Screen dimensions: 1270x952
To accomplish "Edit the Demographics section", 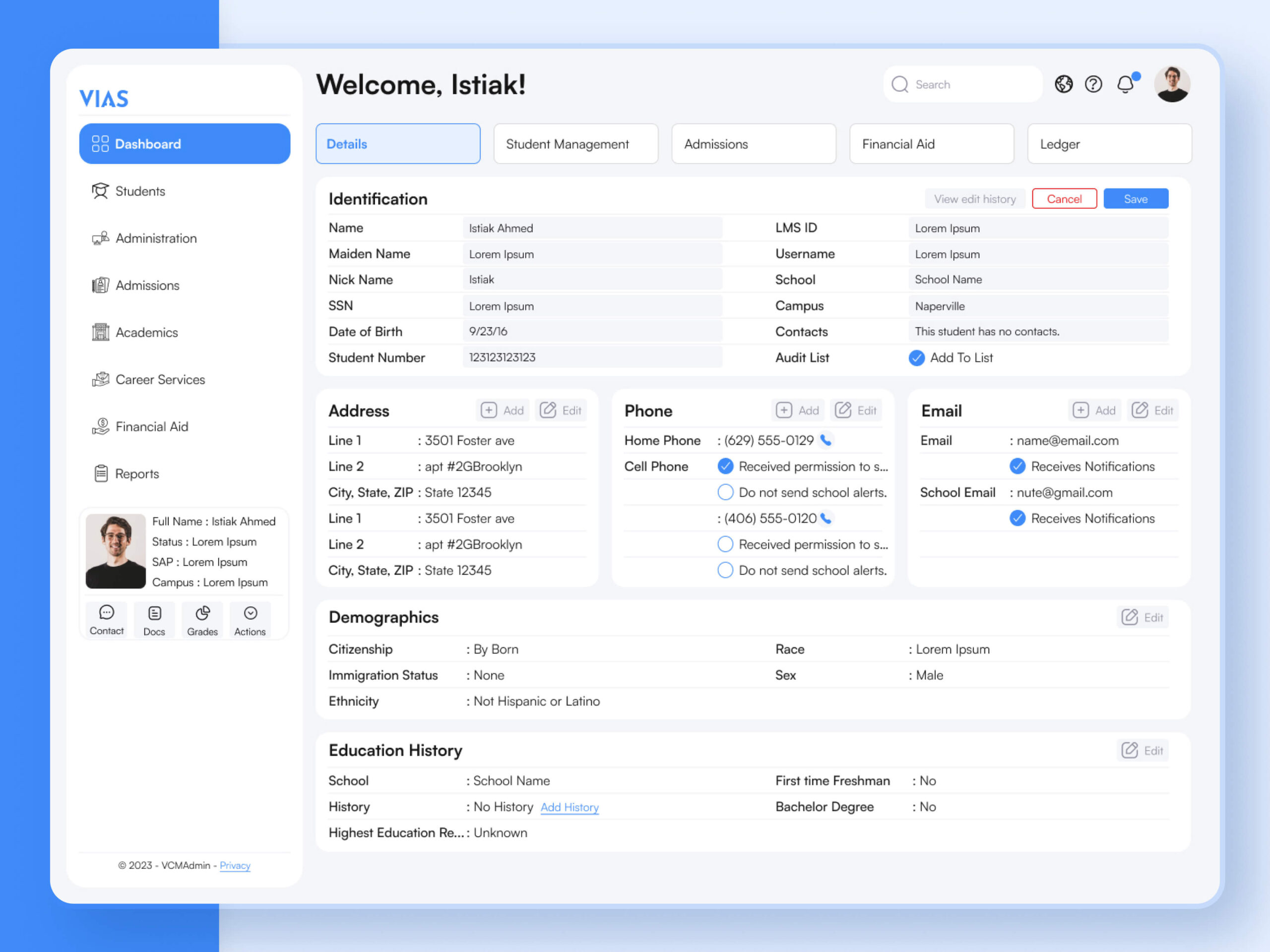I will point(1142,617).
